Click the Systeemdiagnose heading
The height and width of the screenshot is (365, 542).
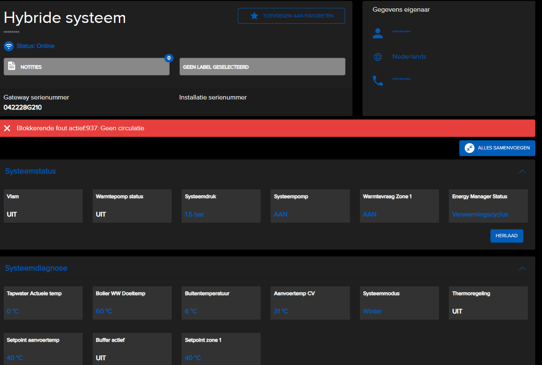(x=36, y=268)
